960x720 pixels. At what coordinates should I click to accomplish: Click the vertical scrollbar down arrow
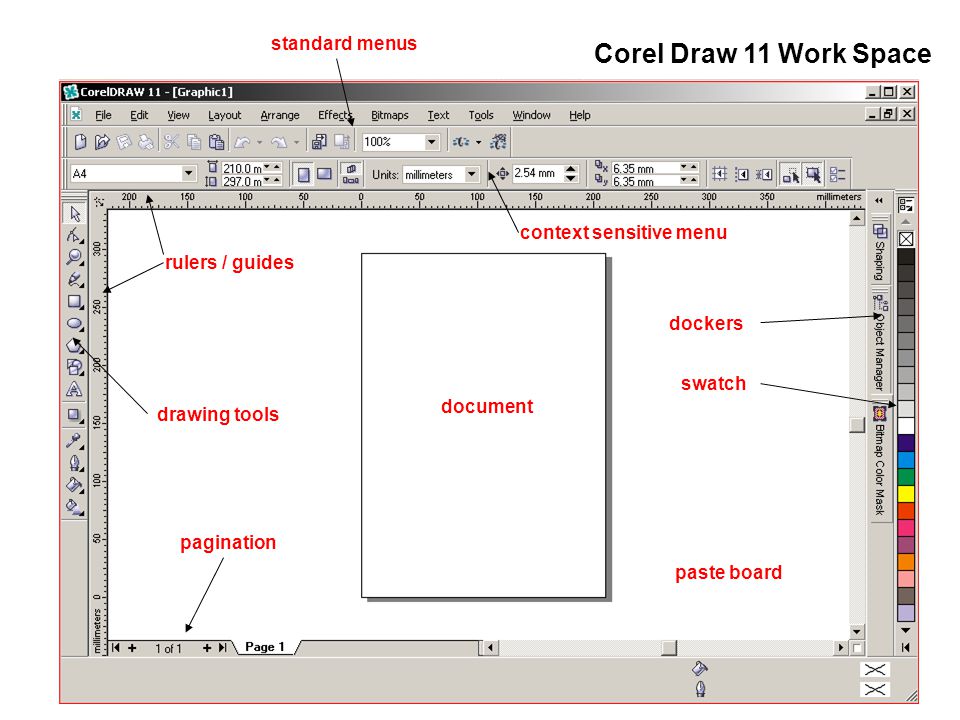point(857,631)
